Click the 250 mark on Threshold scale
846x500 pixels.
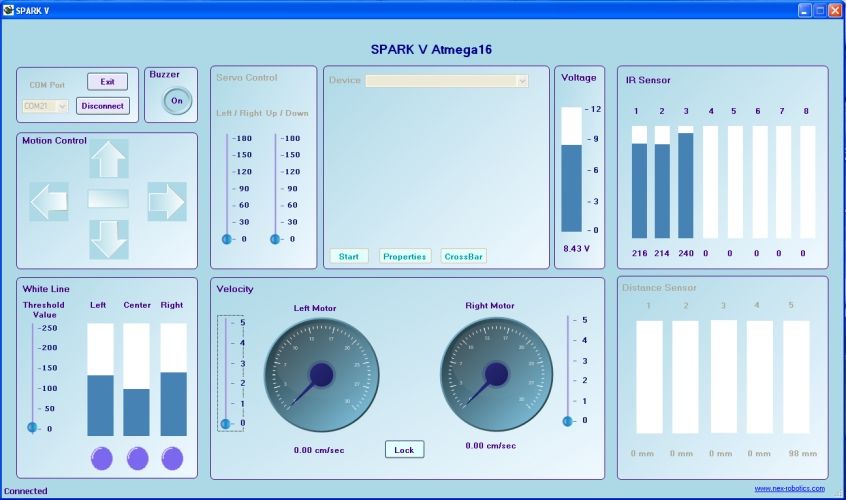tap(47, 328)
